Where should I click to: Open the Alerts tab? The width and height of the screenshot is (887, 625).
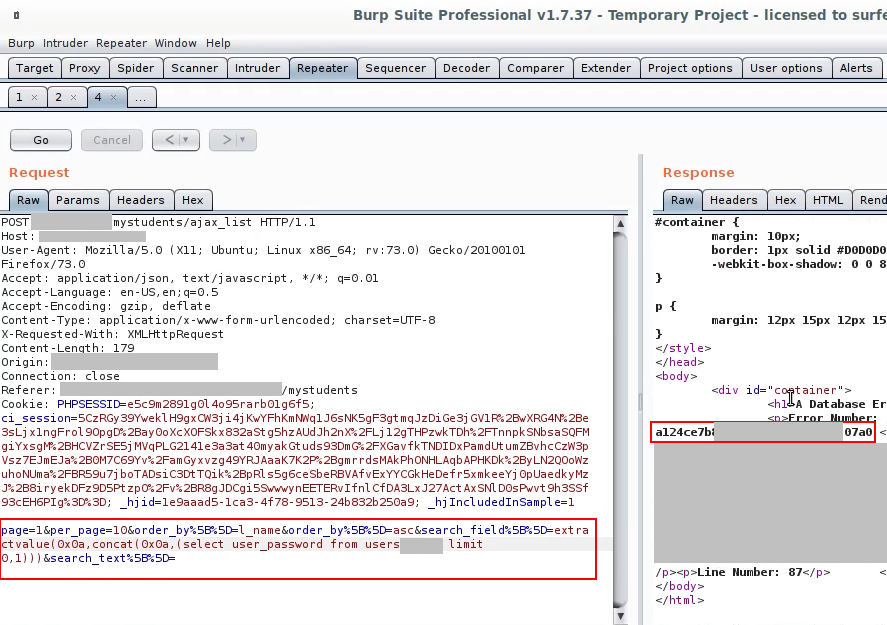pos(856,68)
